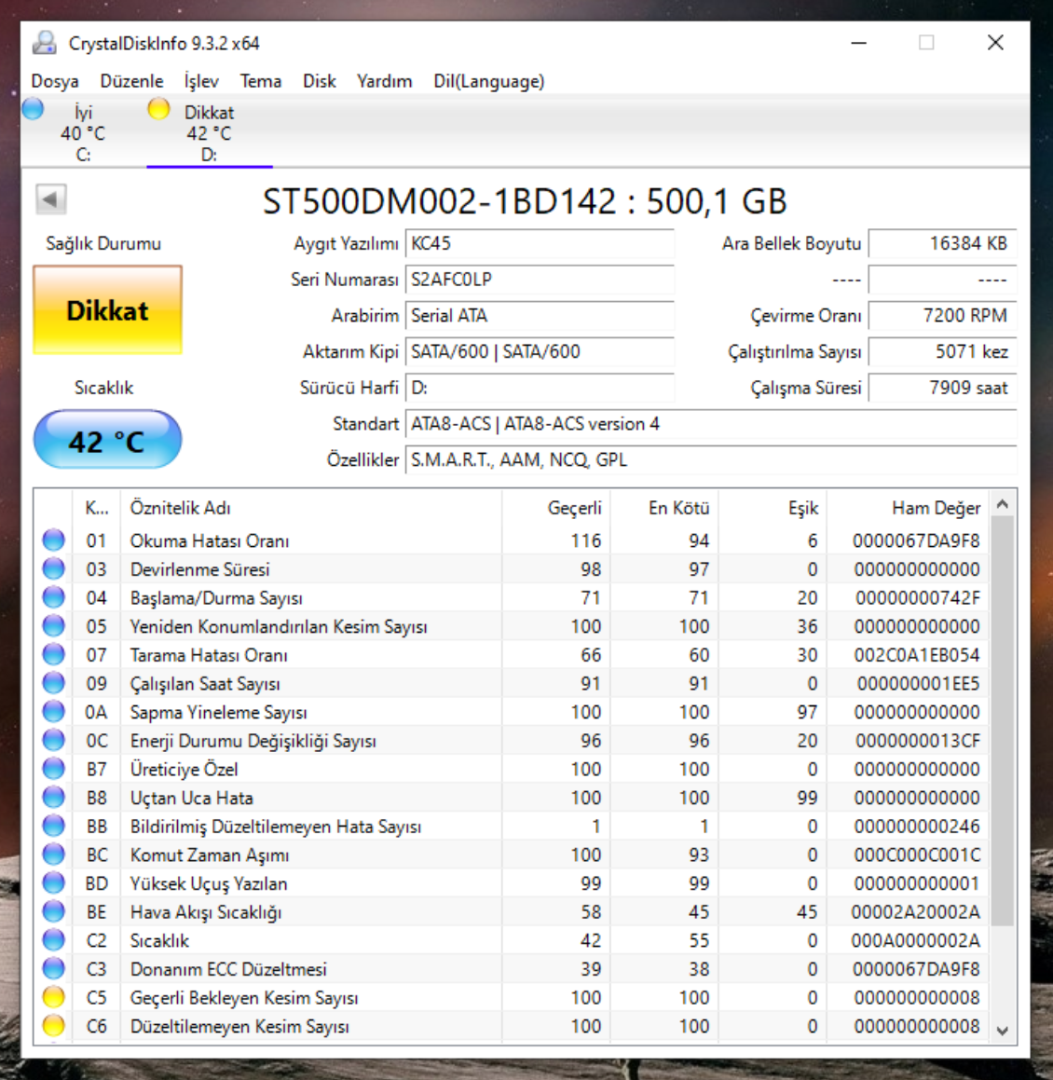Click the 42 °C temperature button
This screenshot has width=1053, height=1080.
[x=107, y=439]
